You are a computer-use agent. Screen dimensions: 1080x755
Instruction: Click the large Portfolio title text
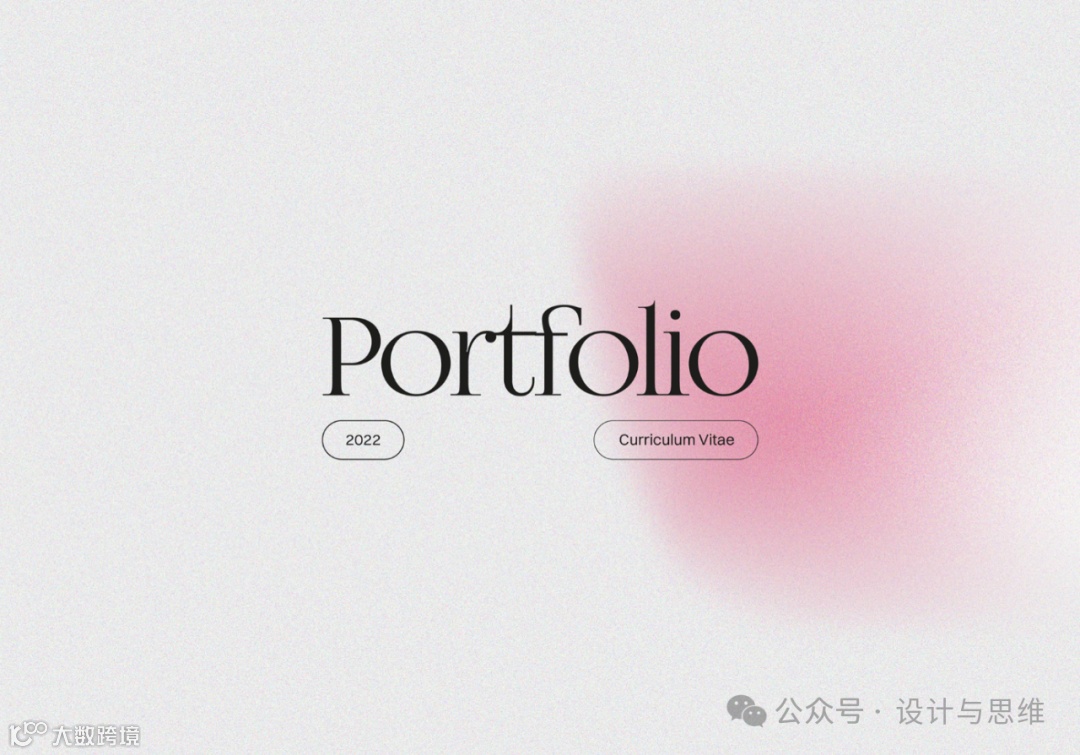coord(541,351)
